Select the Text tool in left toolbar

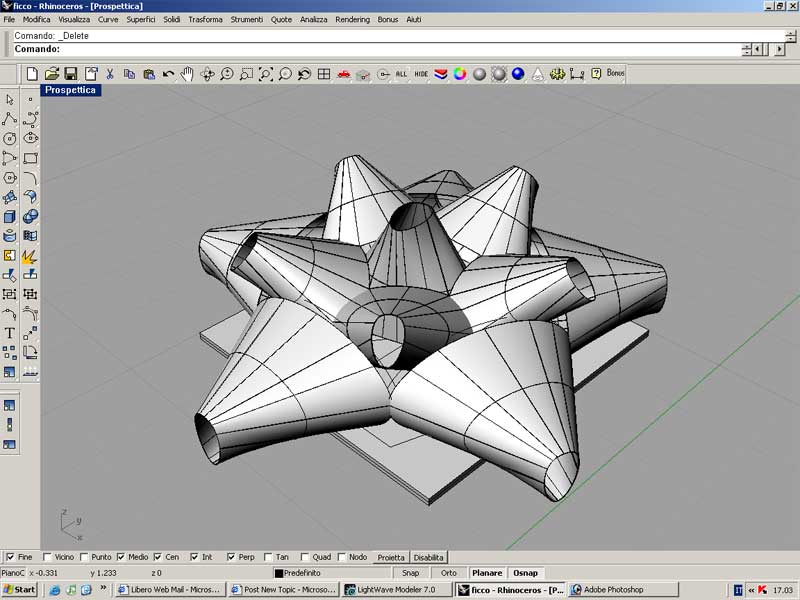pyautogui.click(x=10, y=333)
